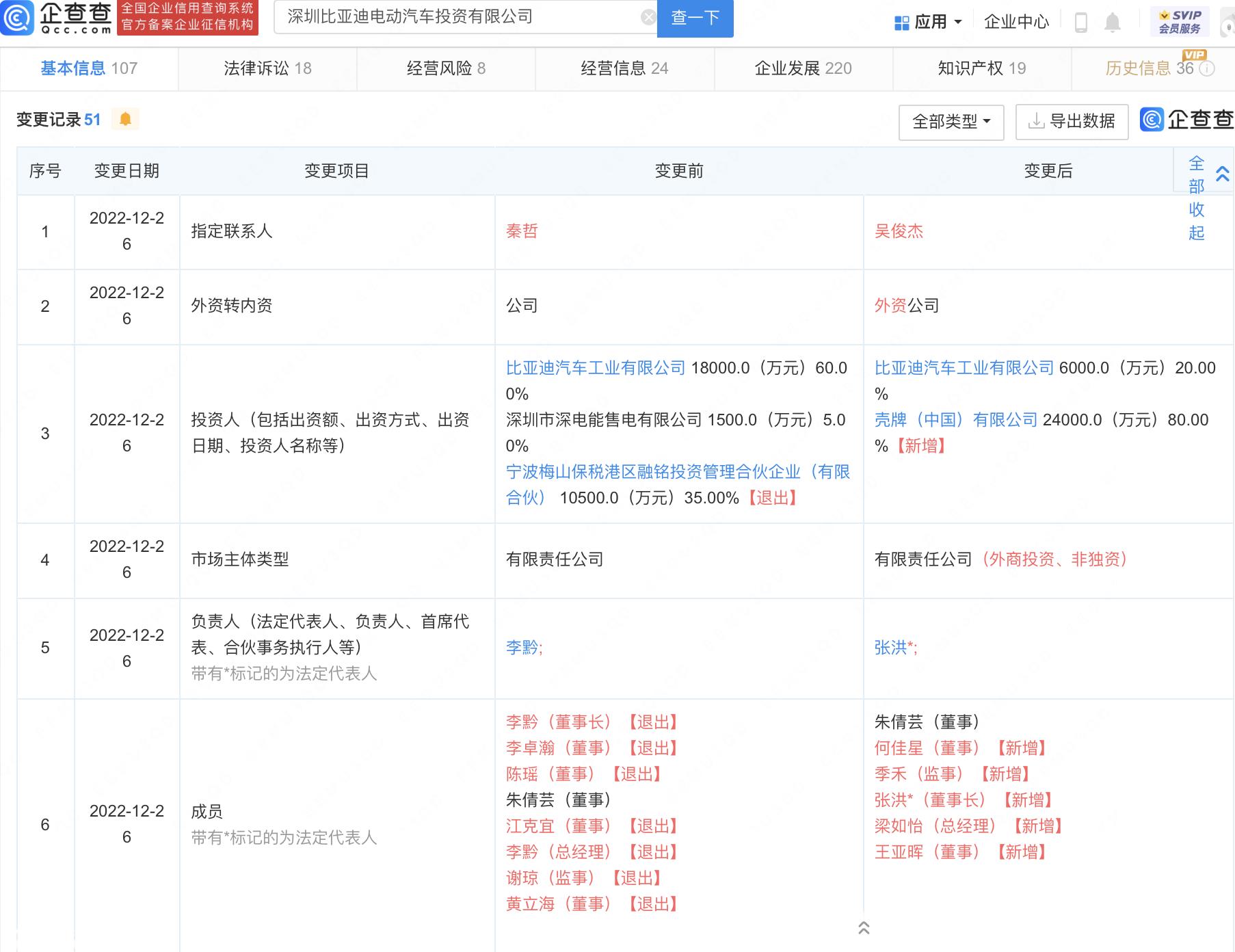Open 比亚迪汽车工业有限公司 link in 变更后 column

coord(964,368)
